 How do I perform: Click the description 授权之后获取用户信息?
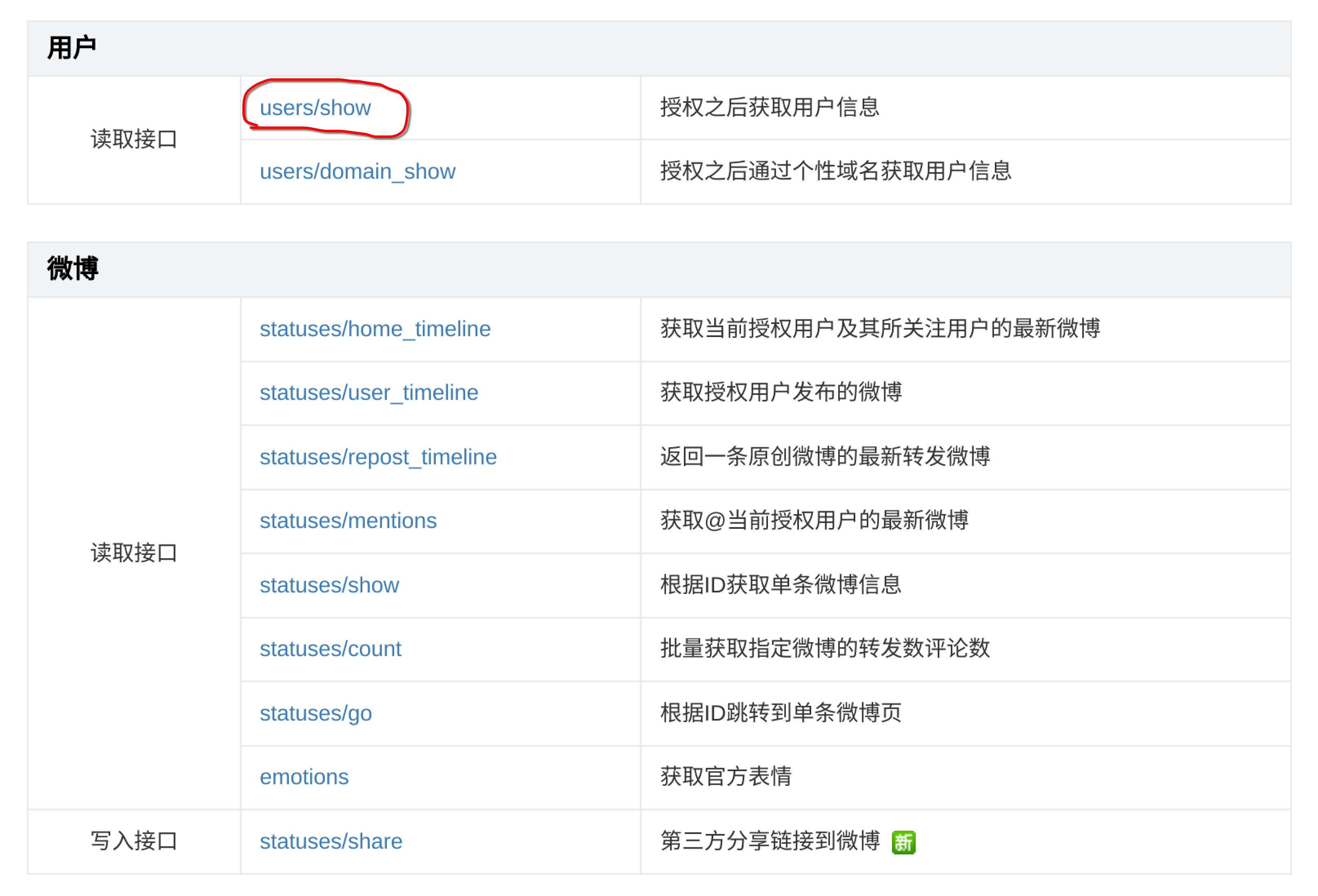(769, 107)
